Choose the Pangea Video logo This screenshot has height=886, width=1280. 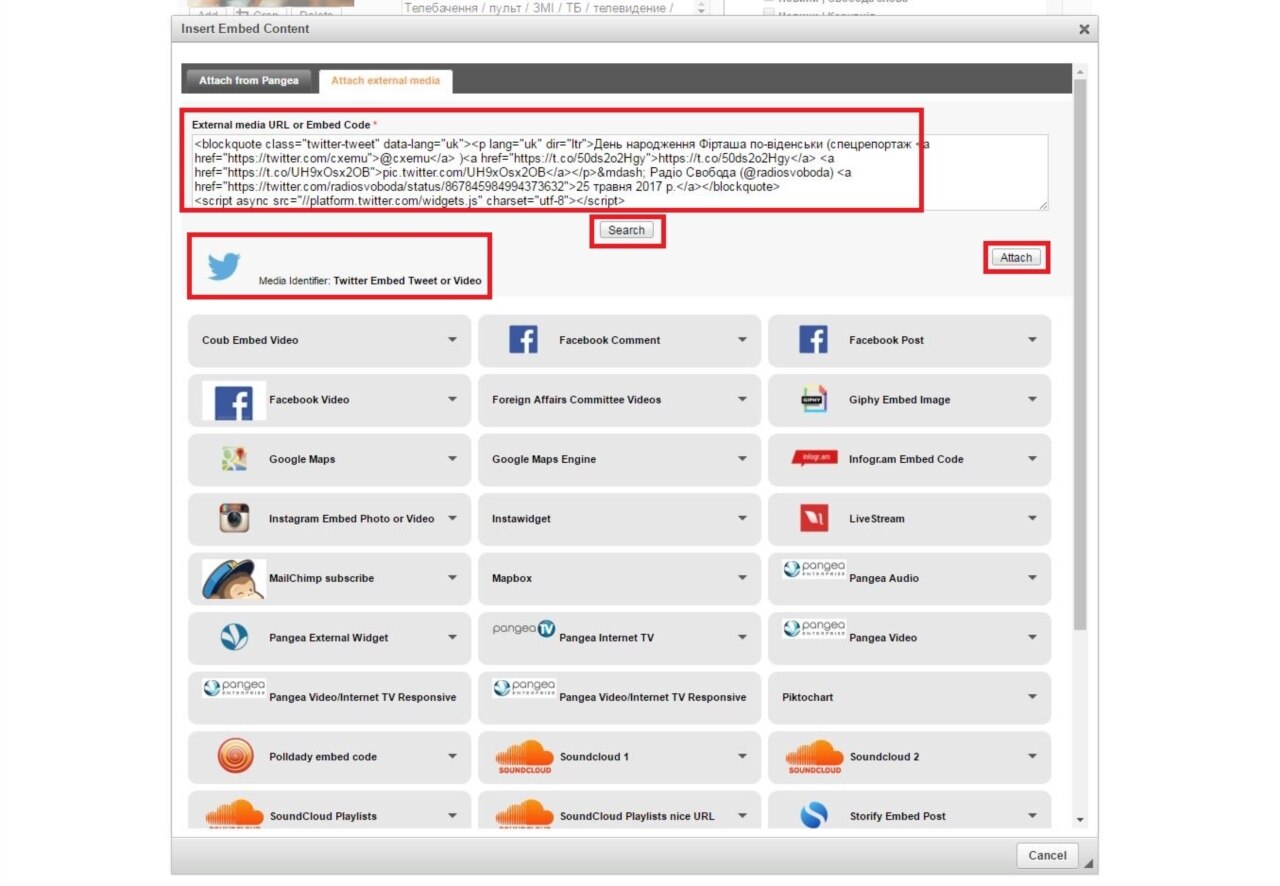point(814,628)
